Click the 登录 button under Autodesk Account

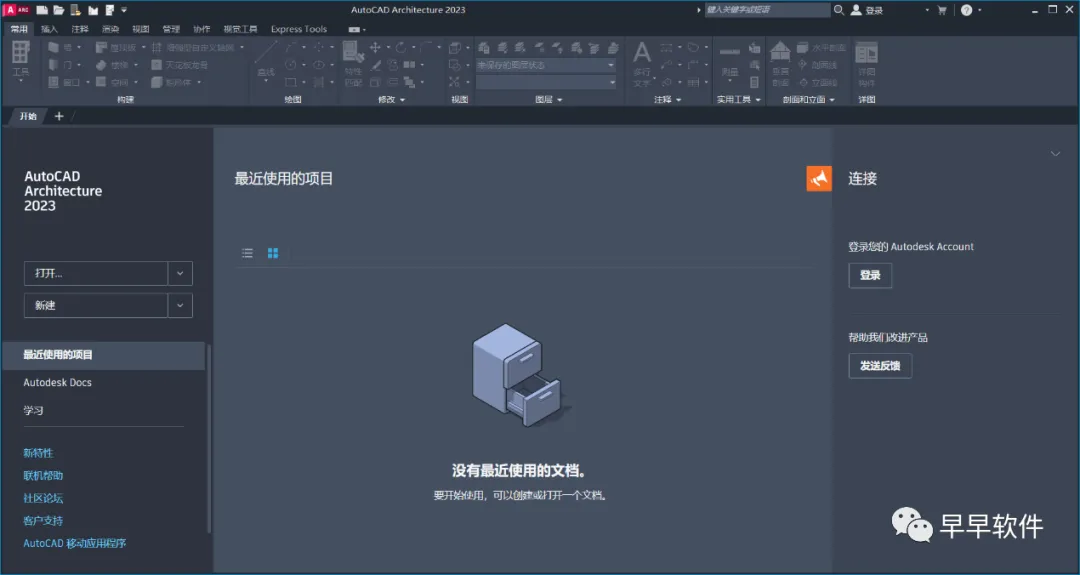point(871,275)
